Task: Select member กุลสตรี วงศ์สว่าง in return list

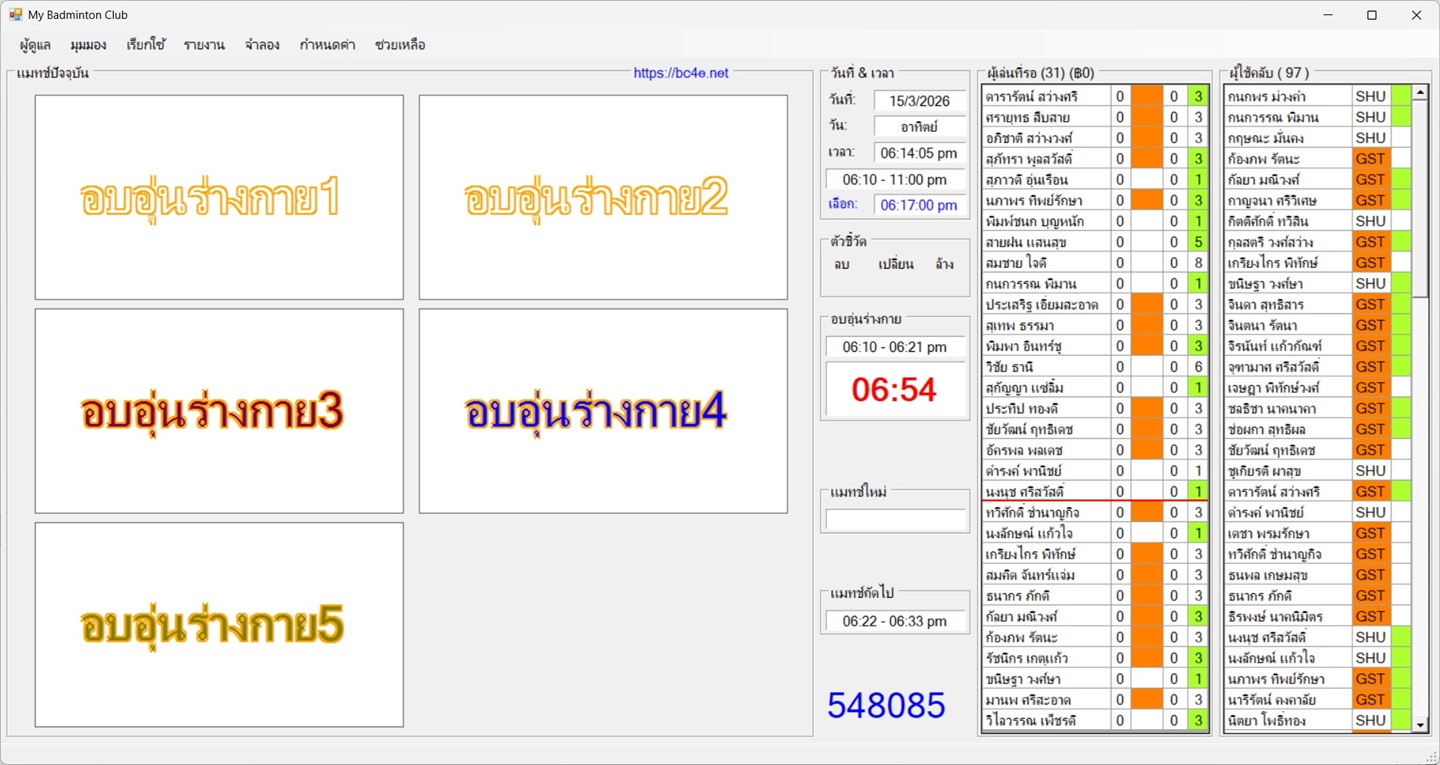Action: (x=1287, y=242)
